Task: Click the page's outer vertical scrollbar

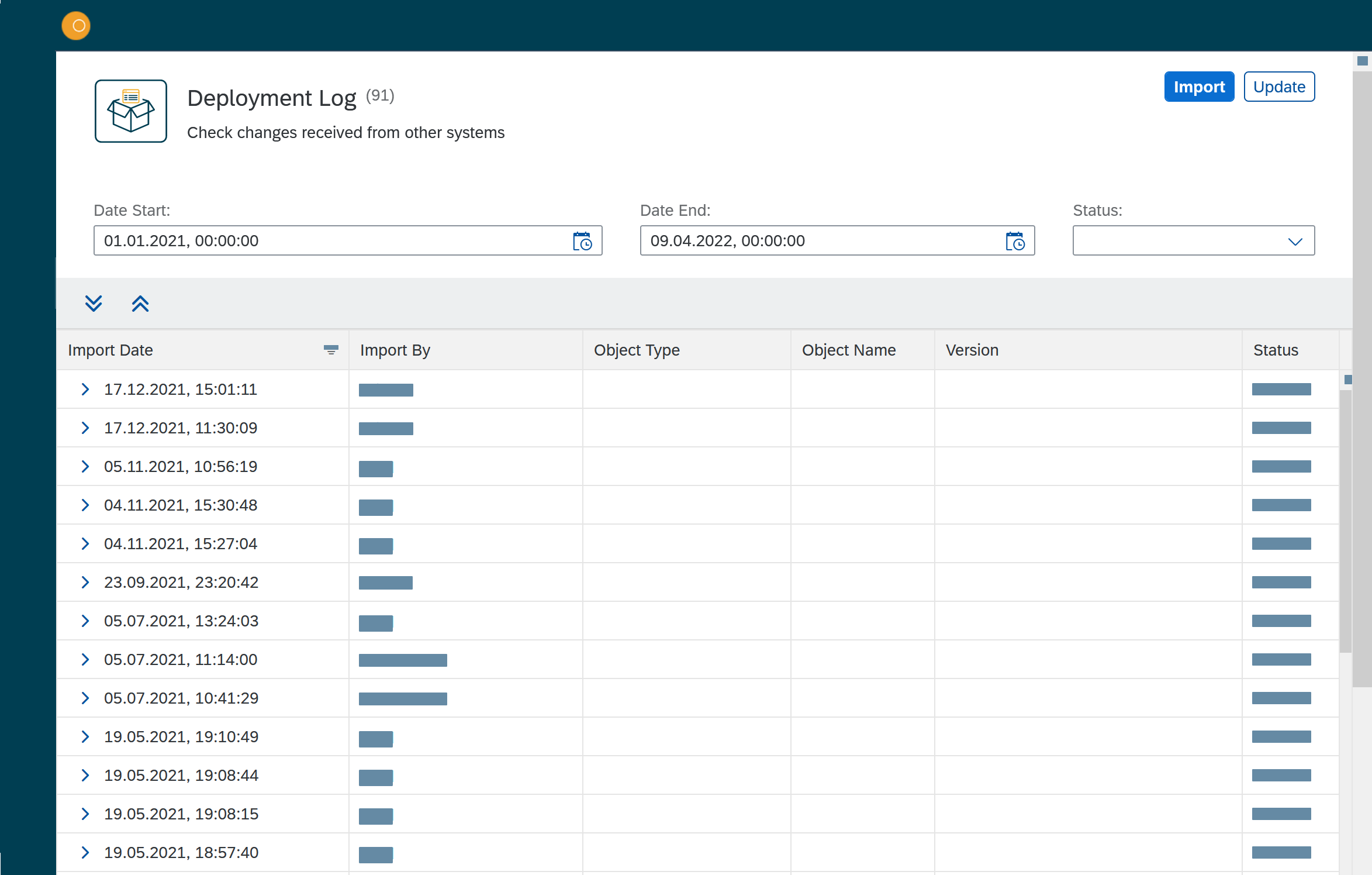Action: point(1362,379)
